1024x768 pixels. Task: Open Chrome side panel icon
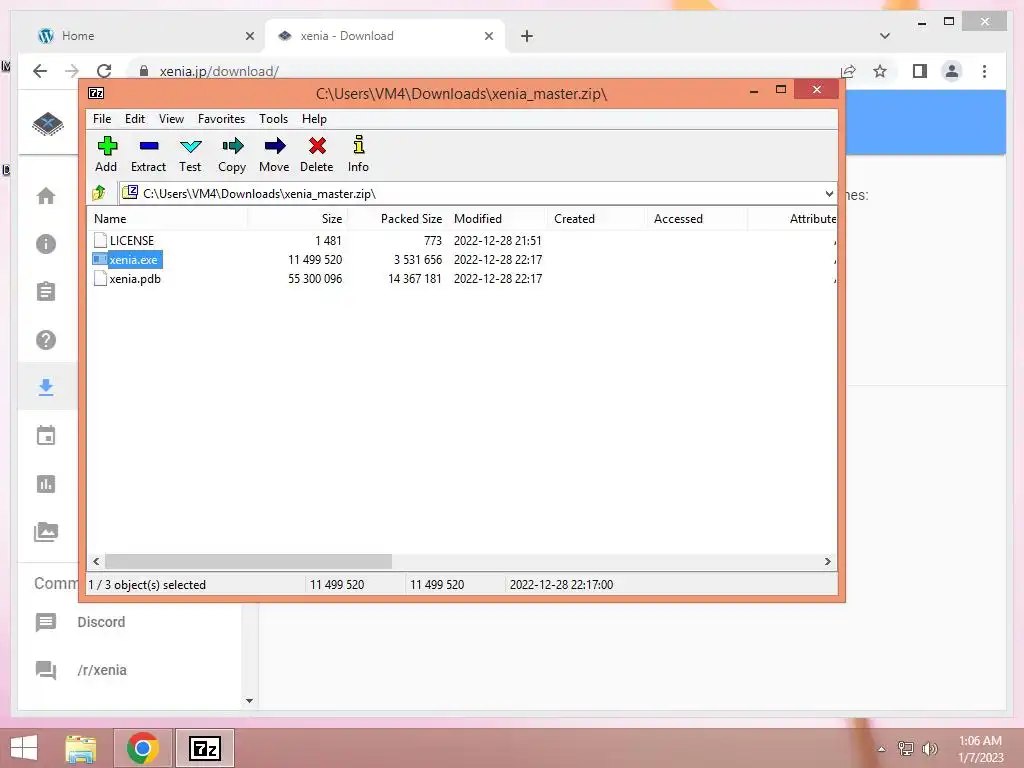[x=920, y=71]
